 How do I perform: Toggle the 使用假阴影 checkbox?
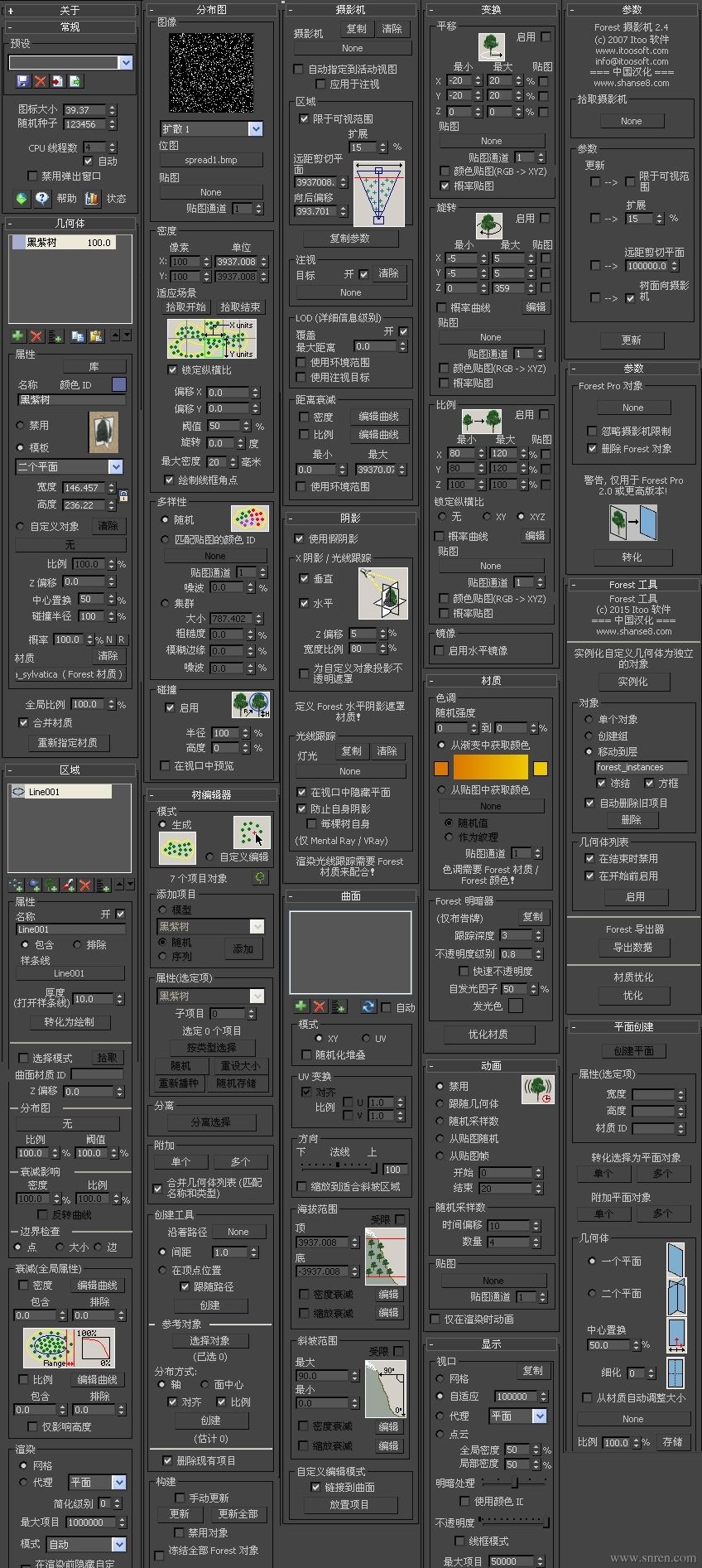[x=300, y=538]
